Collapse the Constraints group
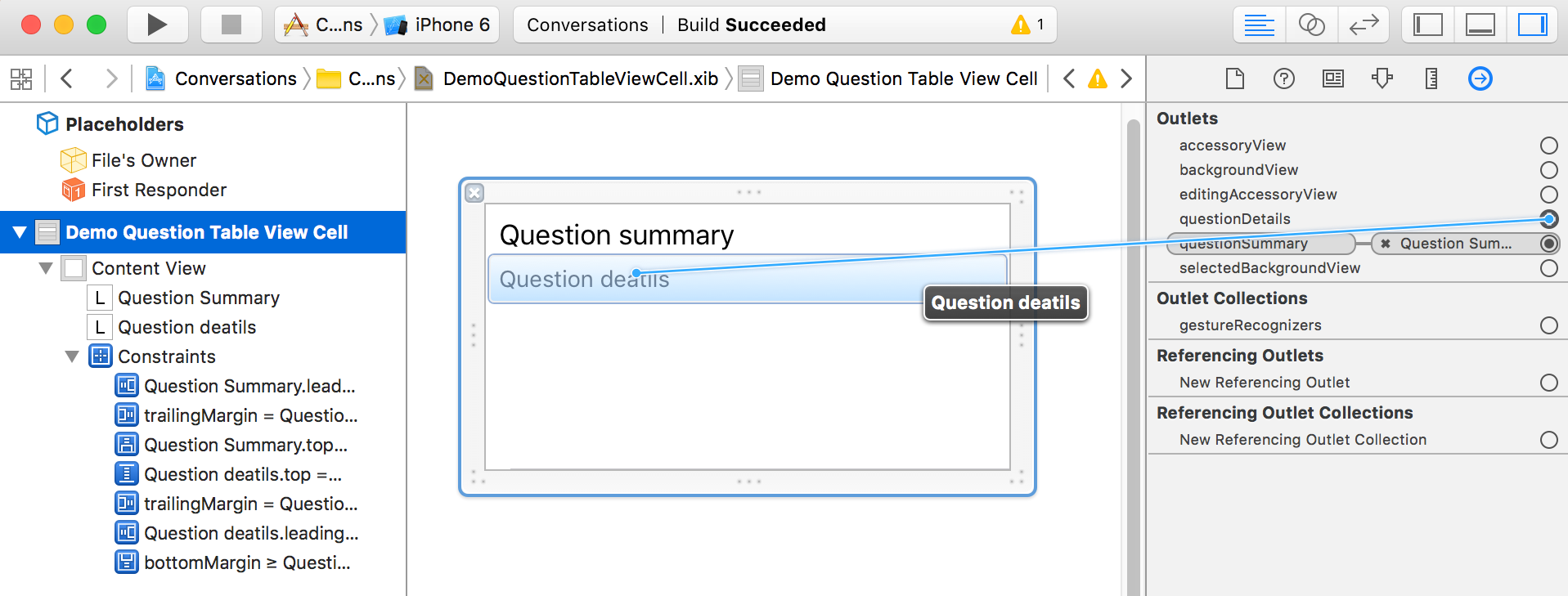The image size is (1568, 596). 72,356
